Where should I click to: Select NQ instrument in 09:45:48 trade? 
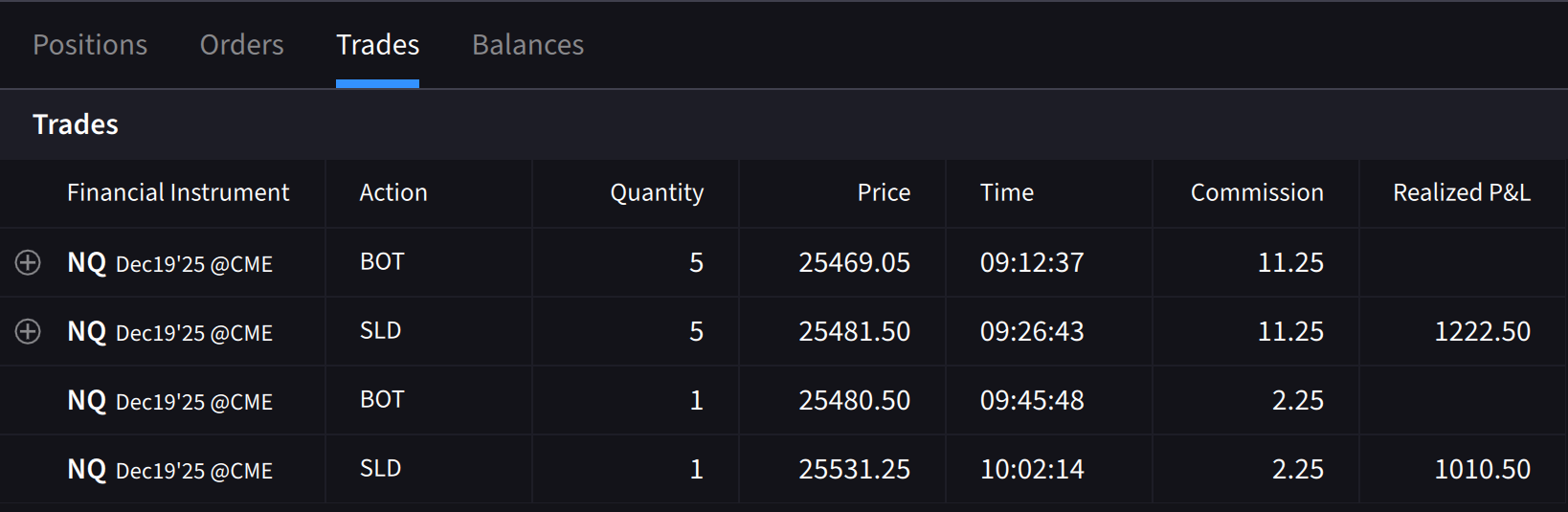click(169, 400)
